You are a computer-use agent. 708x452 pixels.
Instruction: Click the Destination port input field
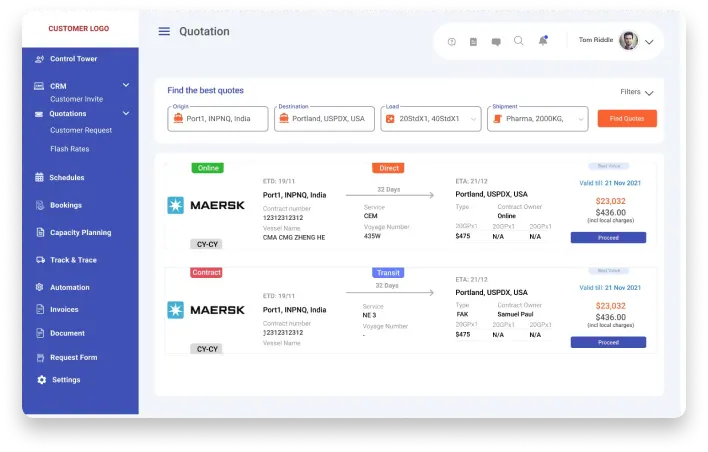point(324,119)
